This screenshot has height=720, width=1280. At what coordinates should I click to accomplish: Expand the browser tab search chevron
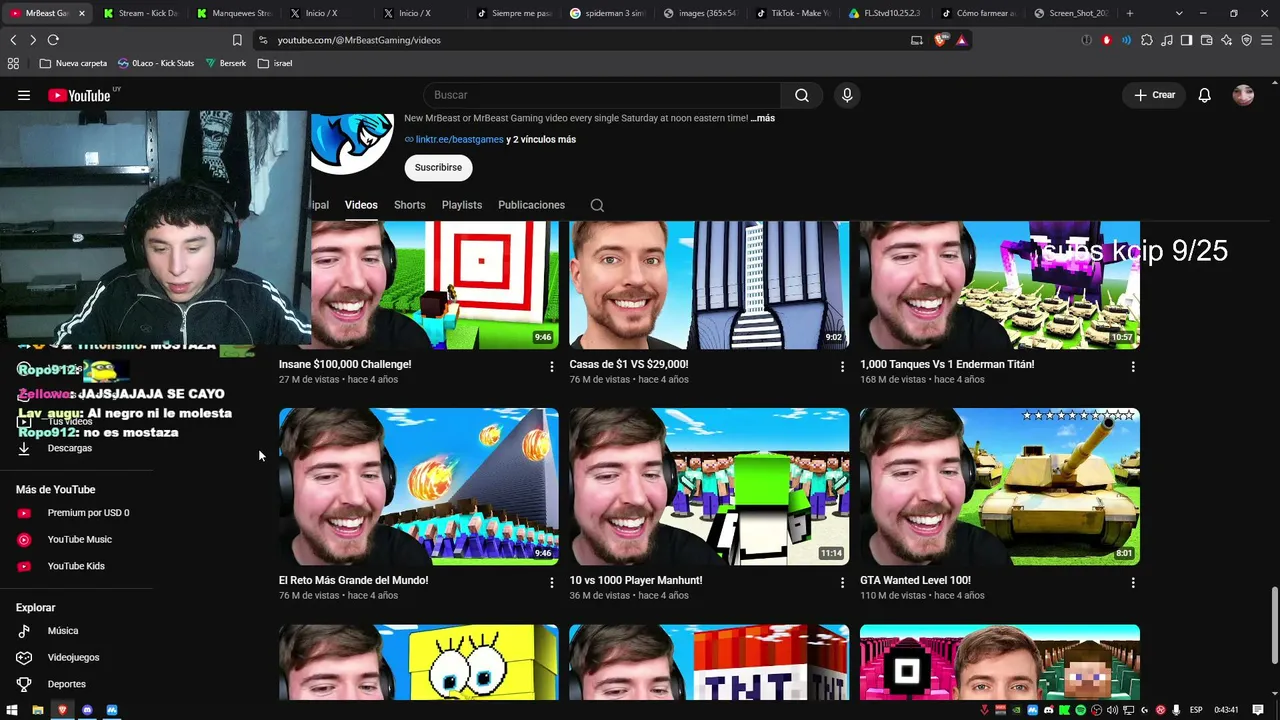(1179, 13)
